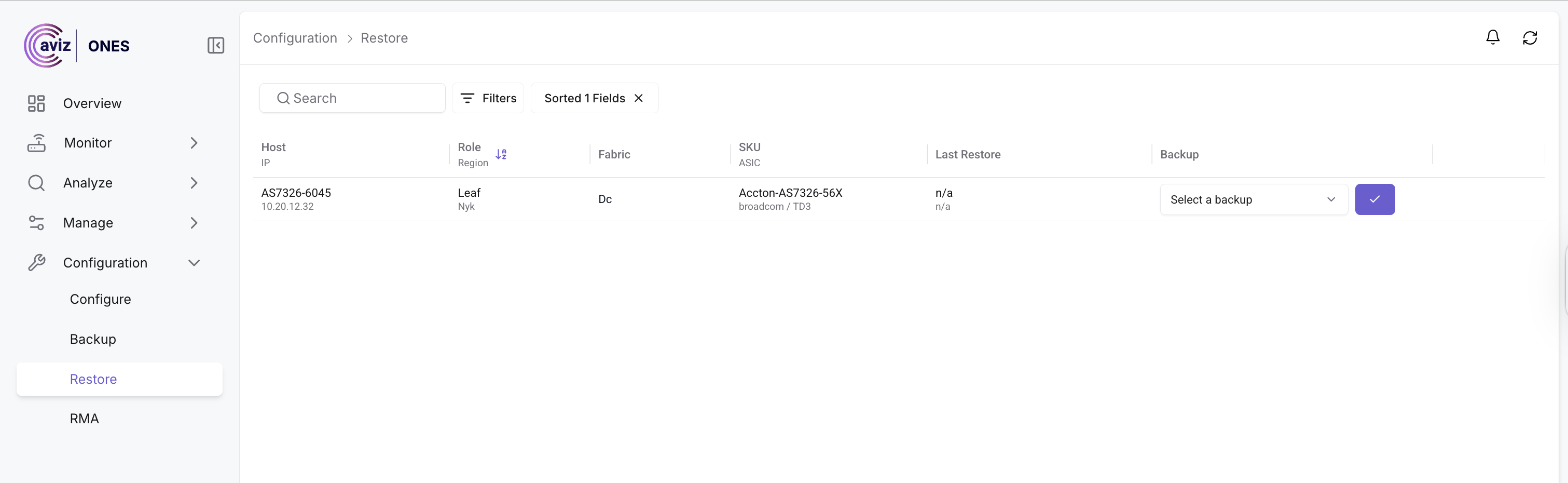Click the refresh icon

point(1530,38)
